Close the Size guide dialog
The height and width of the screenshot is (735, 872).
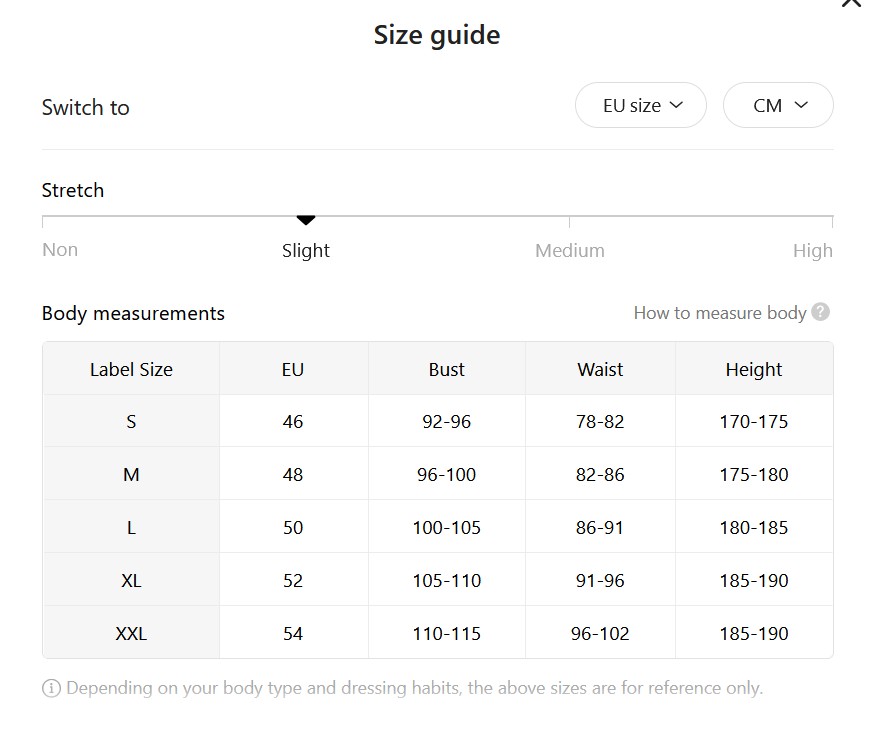[x=851, y=3]
